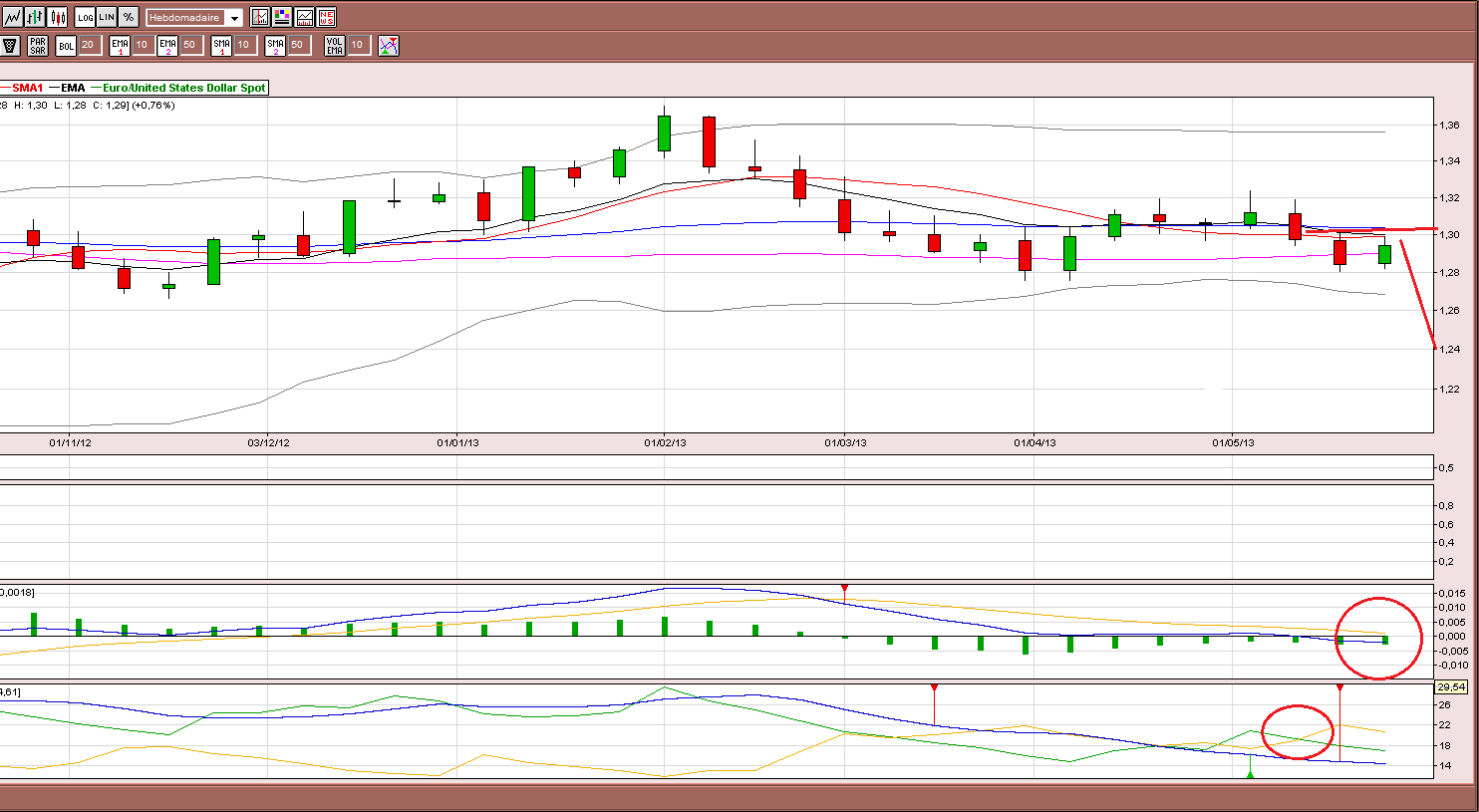Screen dimensions: 1479x812
Task: Click the 01/04/13 date label
Action: [1035, 442]
